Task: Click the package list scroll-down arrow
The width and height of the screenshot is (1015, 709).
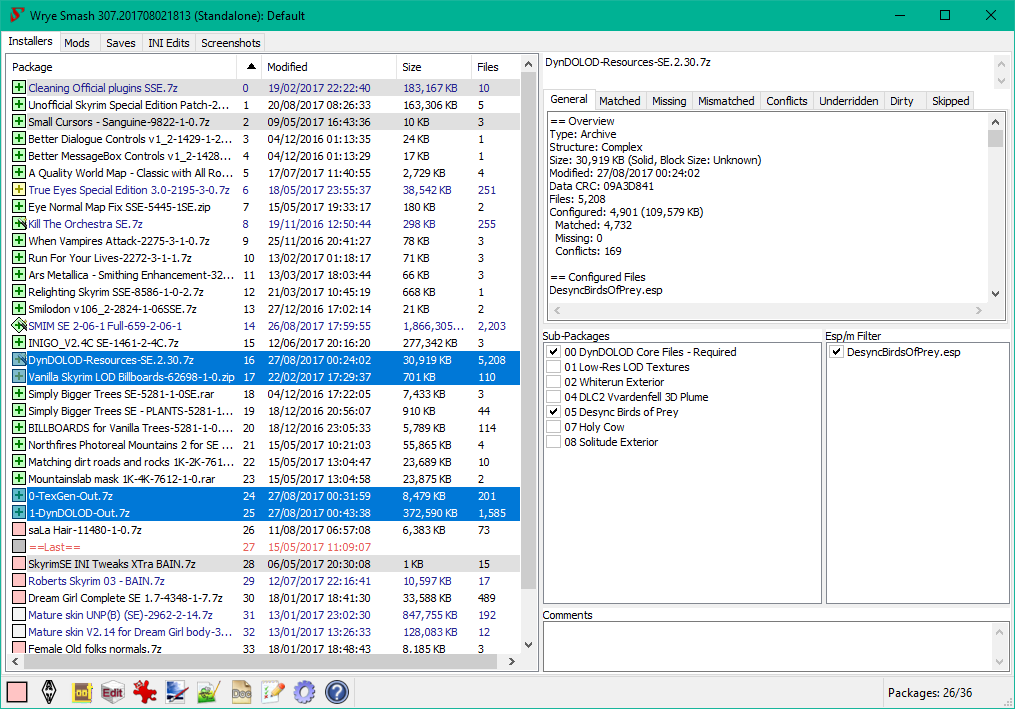Action: [x=528, y=645]
